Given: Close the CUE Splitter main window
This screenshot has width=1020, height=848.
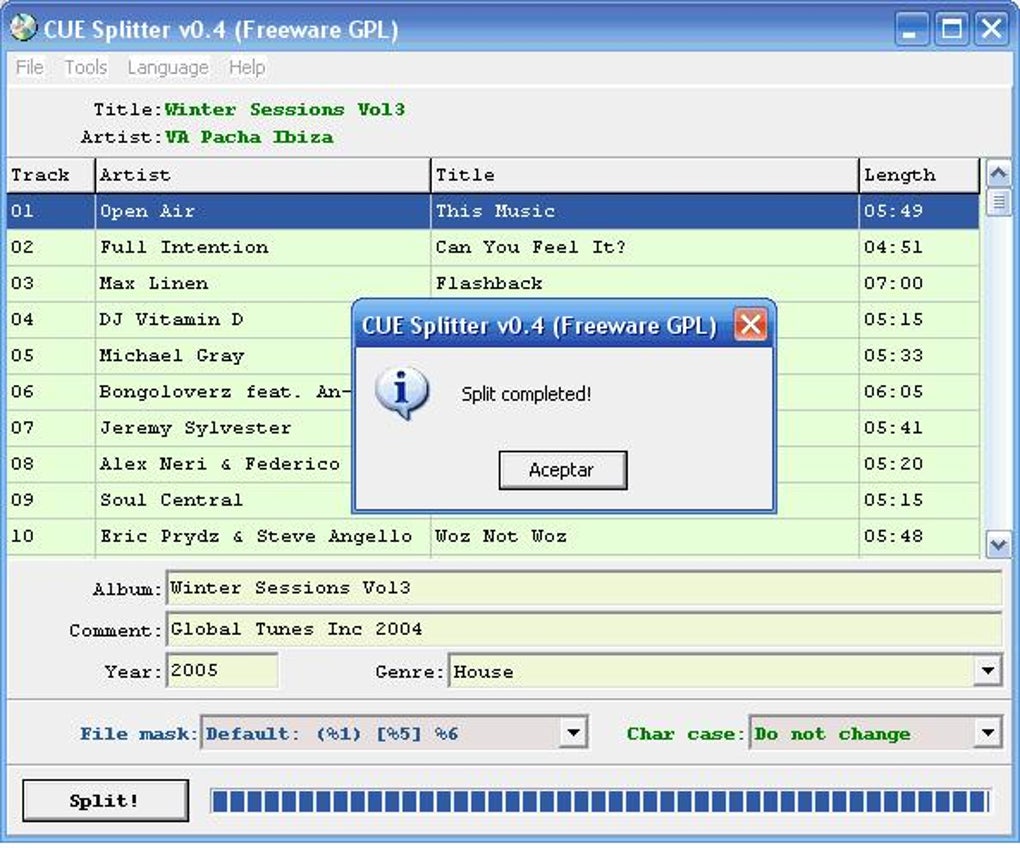Looking at the screenshot, I should (x=991, y=29).
